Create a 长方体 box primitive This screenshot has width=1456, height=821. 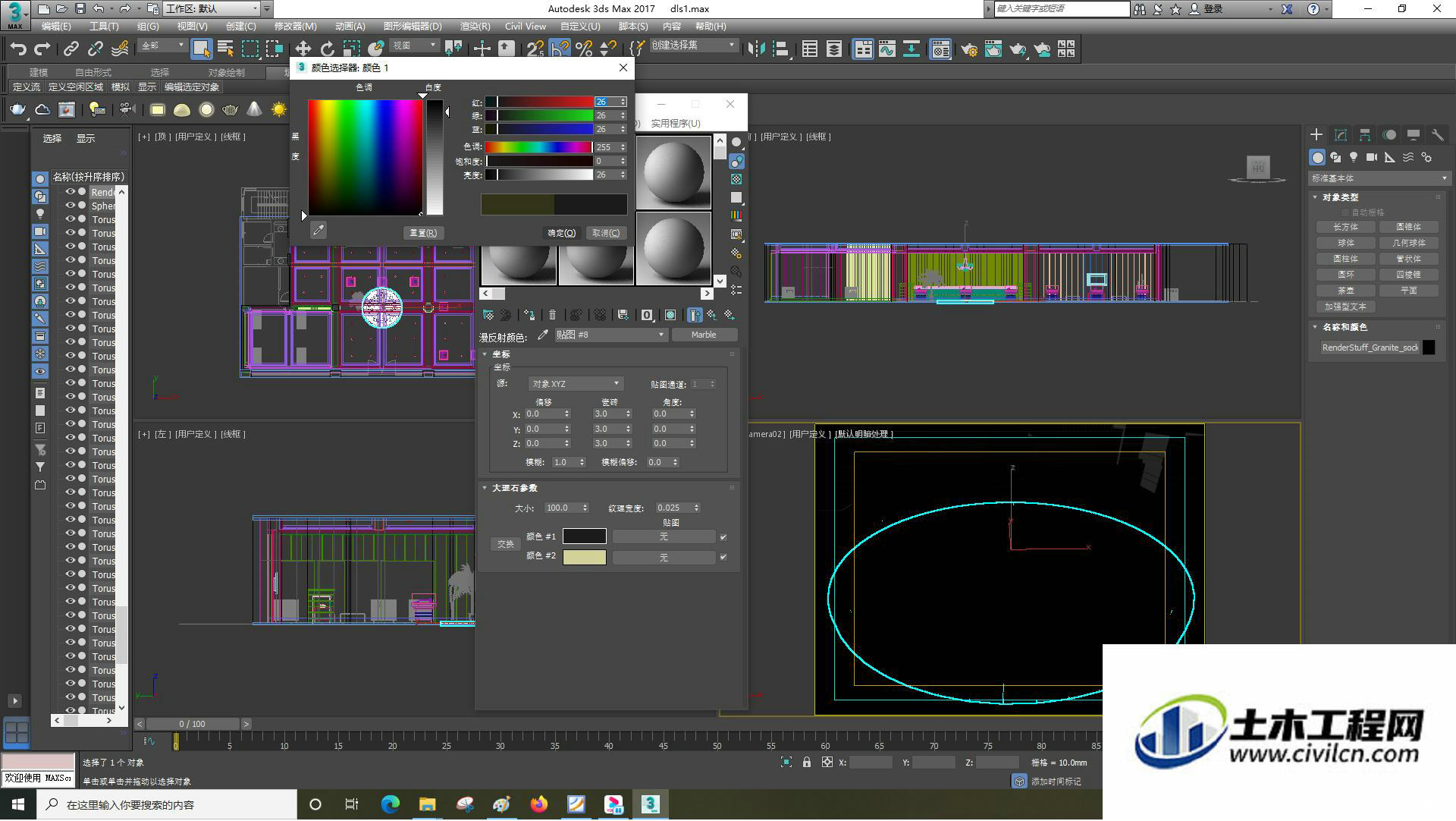click(1346, 227)
